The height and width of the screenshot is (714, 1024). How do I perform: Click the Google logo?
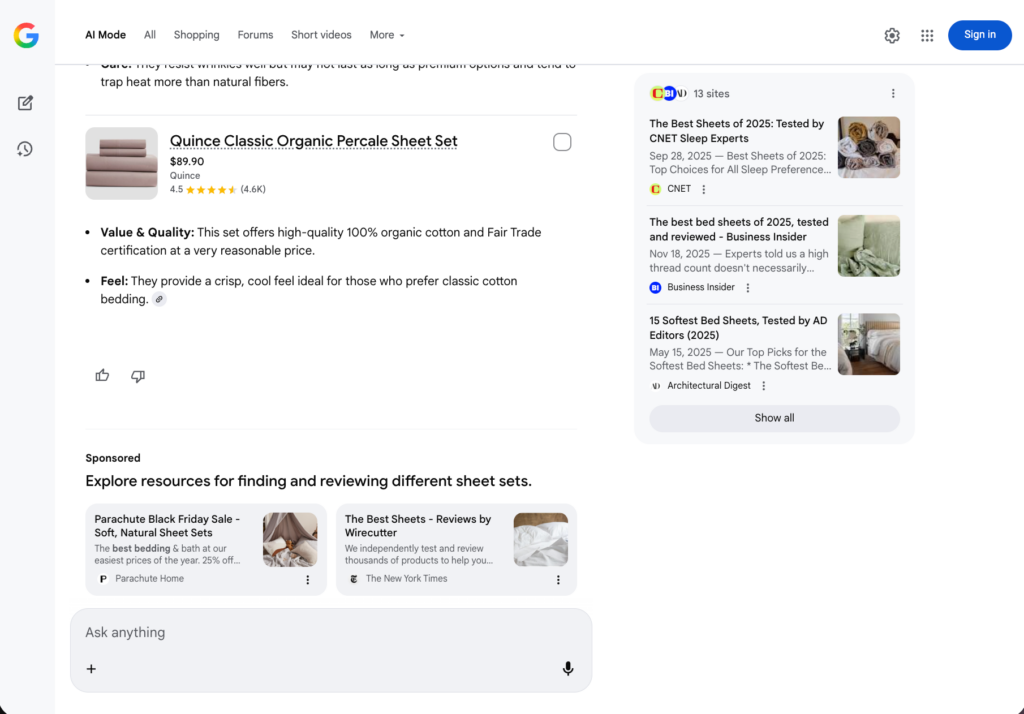point(26,35)
